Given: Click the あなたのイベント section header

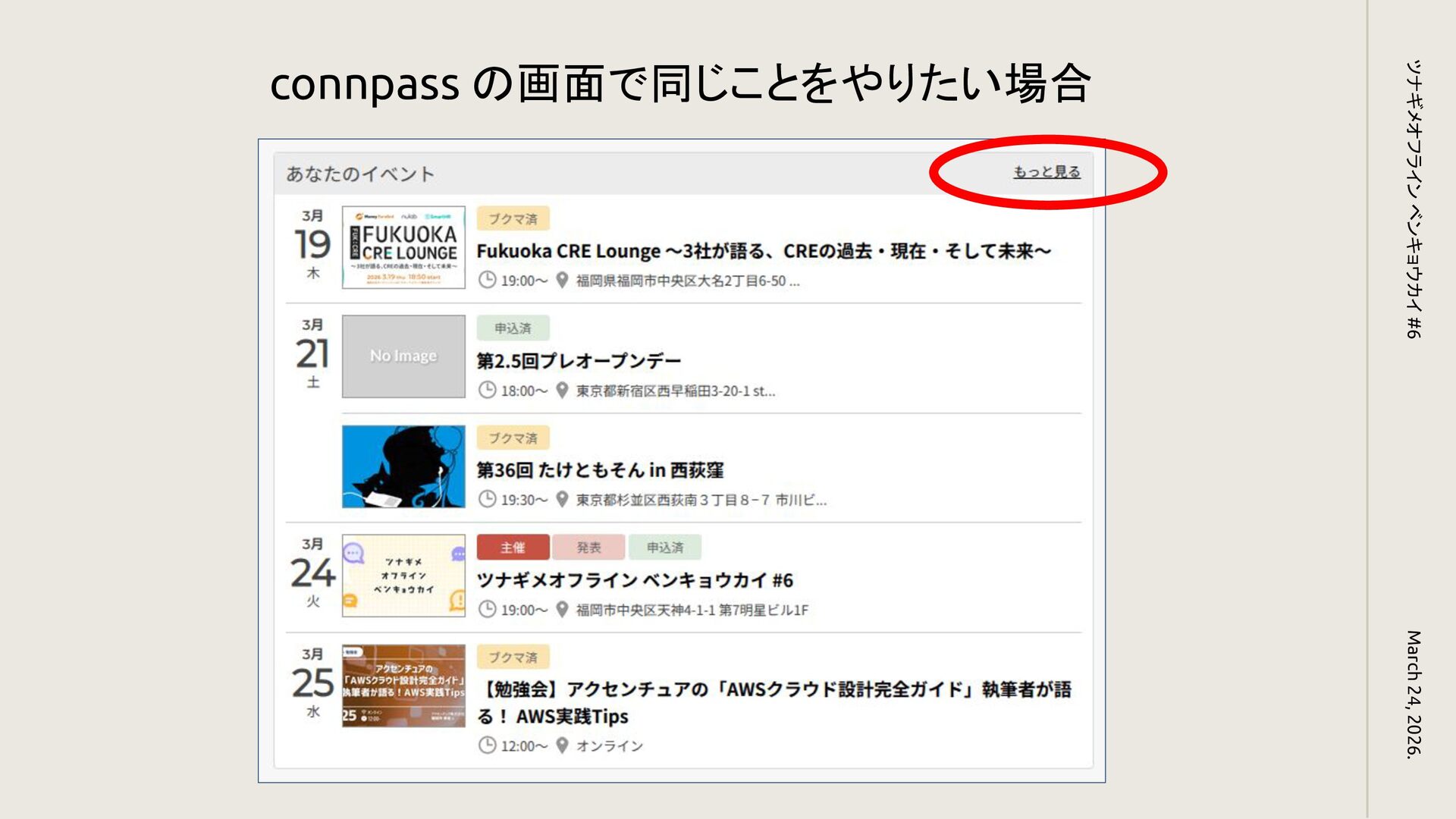Looking at the screenshot, I should (x=360, y=174).
